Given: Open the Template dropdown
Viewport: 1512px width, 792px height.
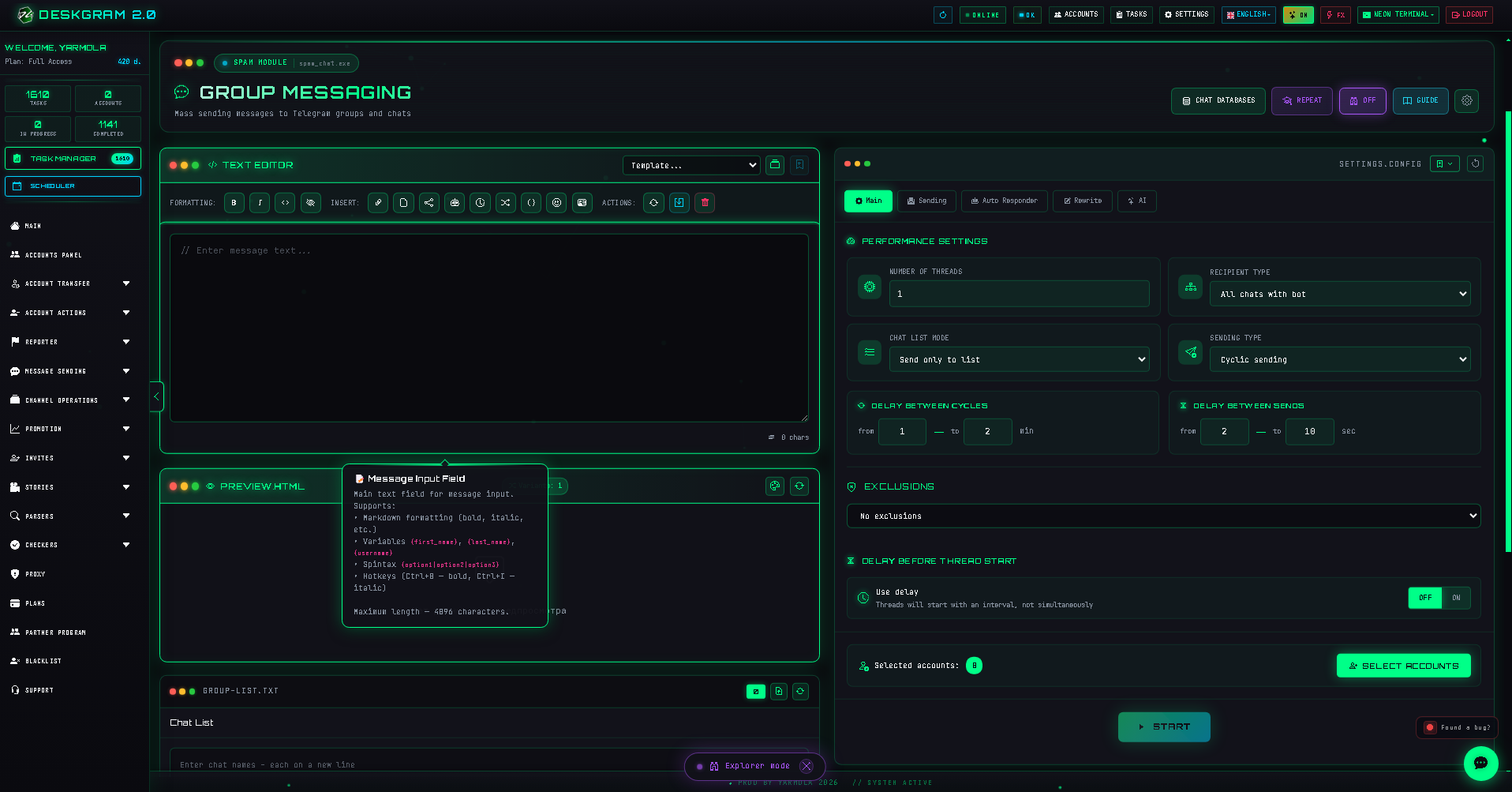Looking at the screenshot, I should [691, 165].
